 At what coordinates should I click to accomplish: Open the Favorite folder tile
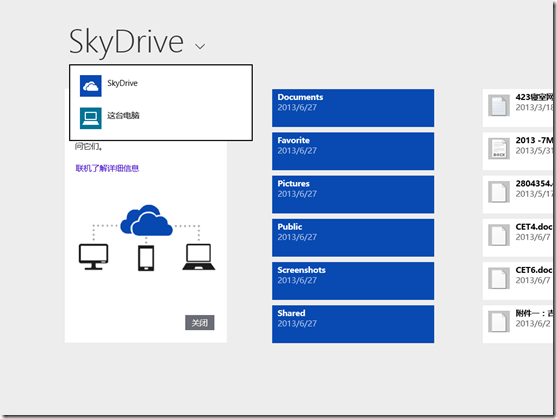[353, 151]
